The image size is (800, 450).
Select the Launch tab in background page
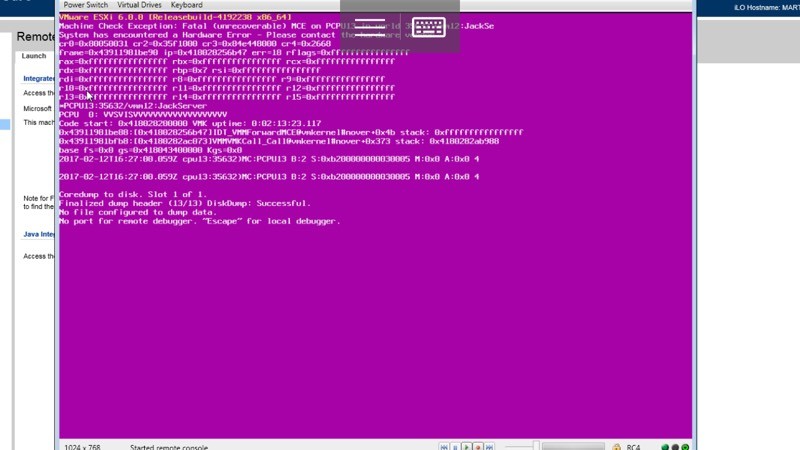[x=34, y=56]
